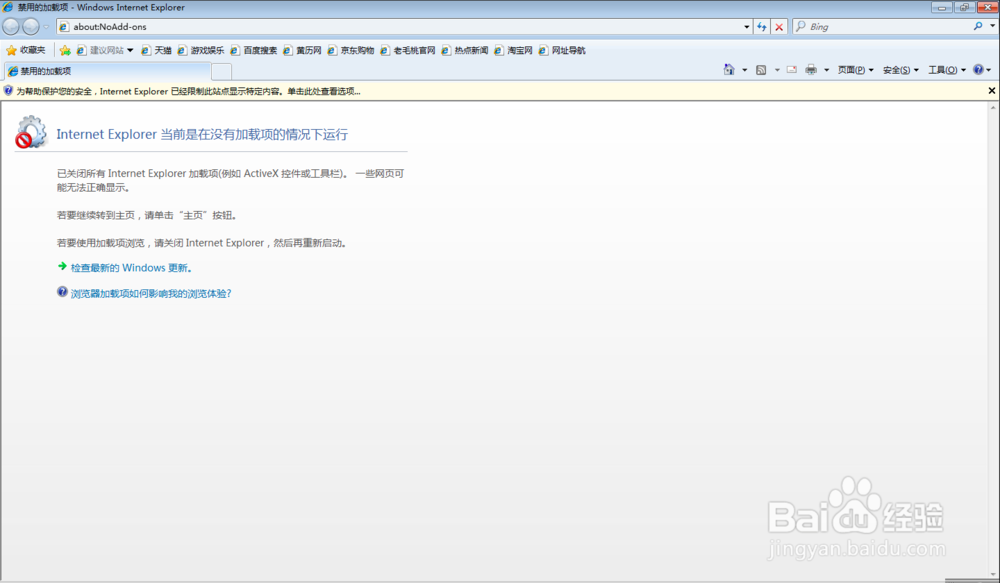Open the 网址导航 favorites link
The width and height of the screenshot is (1000, 583).
(562, 50)
